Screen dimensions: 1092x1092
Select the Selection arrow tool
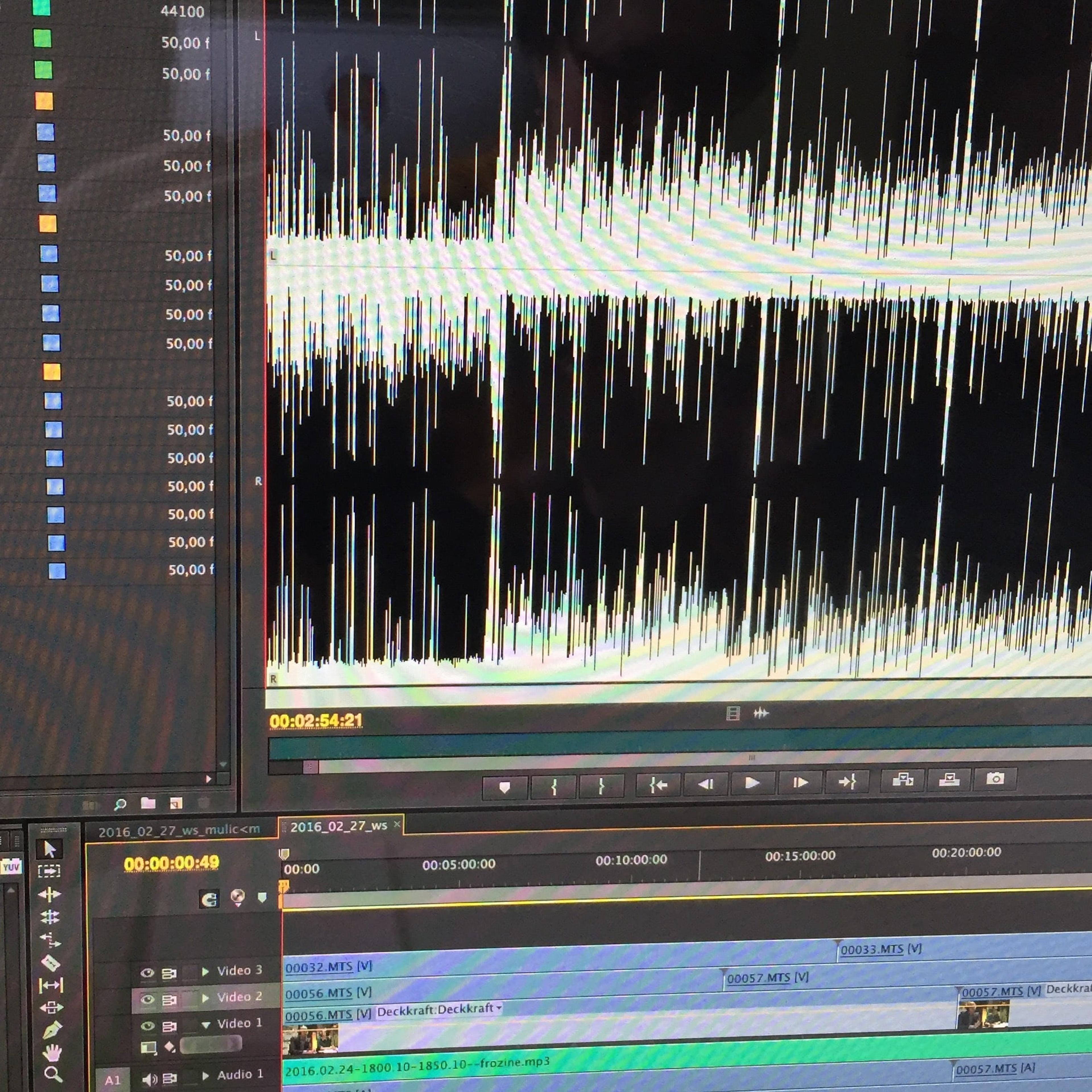coord(50,849)
